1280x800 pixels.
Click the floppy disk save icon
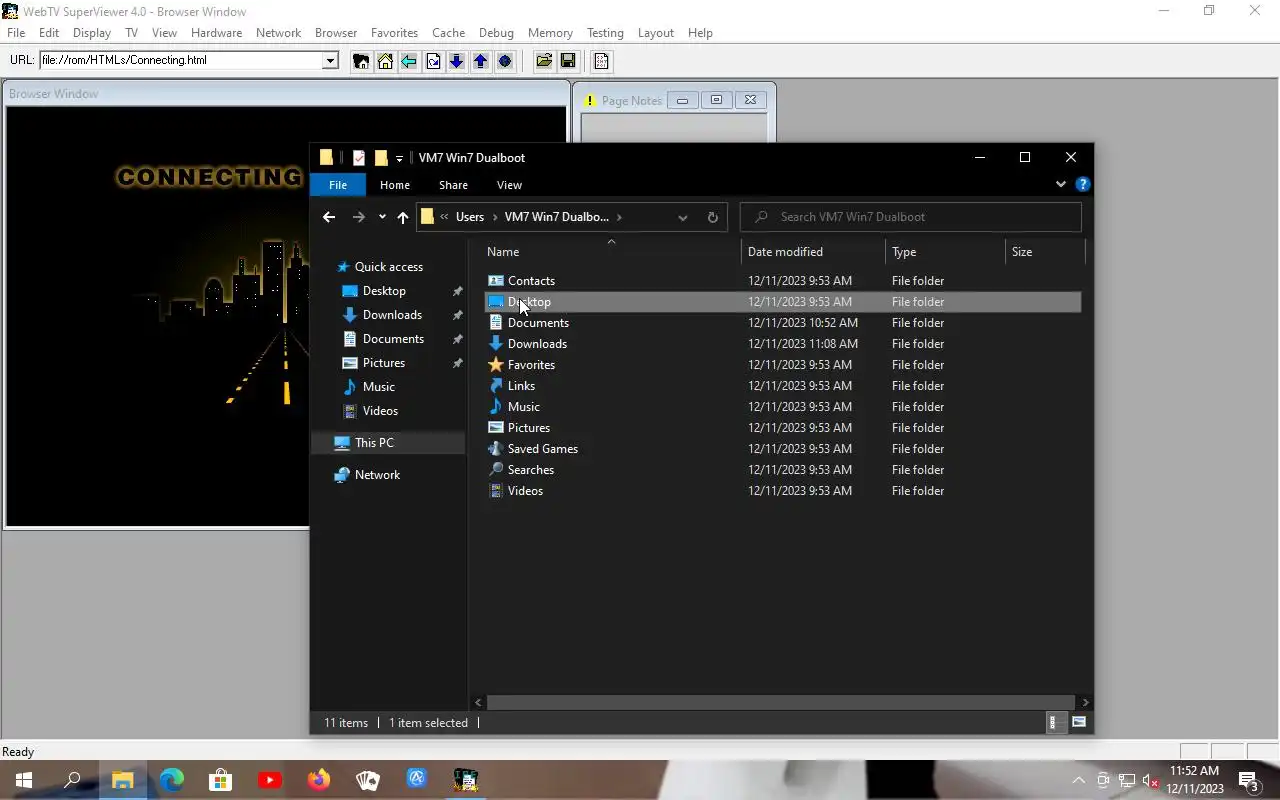pyautogui.click(x=568, y=61)
